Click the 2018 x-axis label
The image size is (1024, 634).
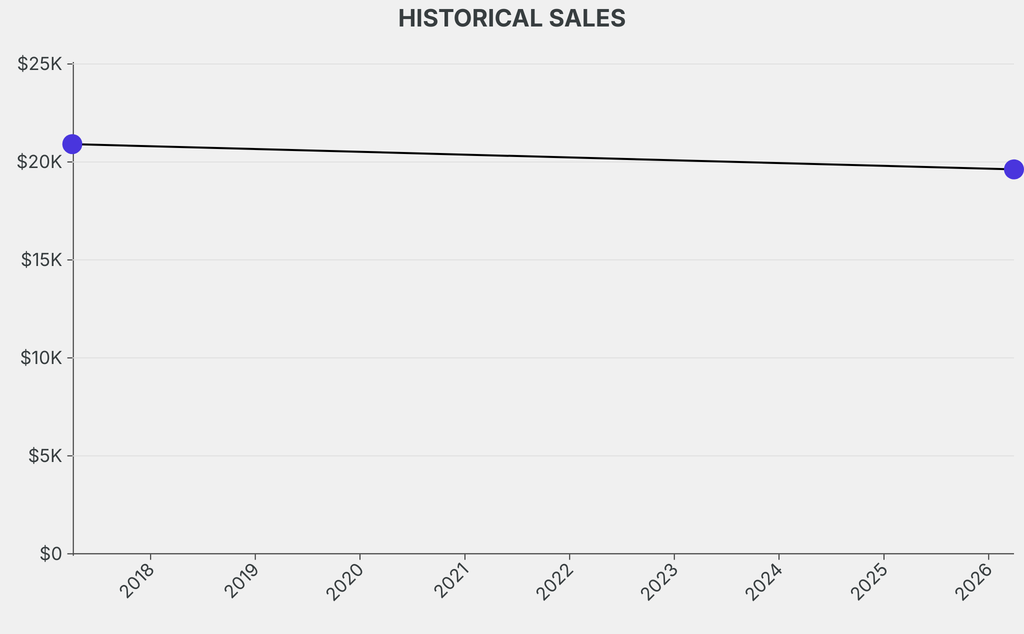[x=138, y=582]
